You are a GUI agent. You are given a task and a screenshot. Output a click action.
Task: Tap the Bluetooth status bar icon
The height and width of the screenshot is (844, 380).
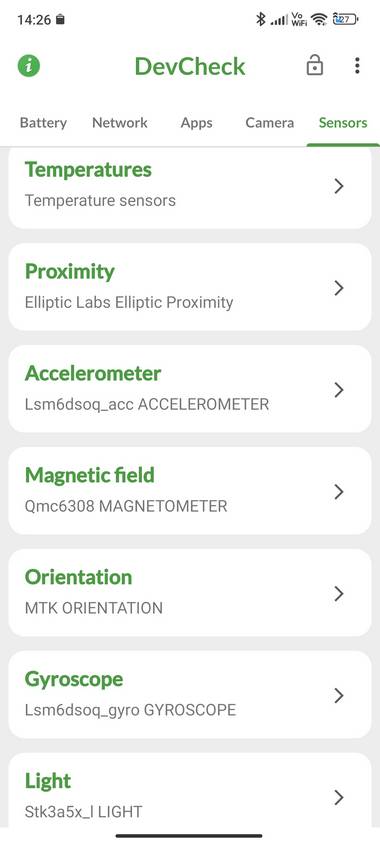[261, 20]
